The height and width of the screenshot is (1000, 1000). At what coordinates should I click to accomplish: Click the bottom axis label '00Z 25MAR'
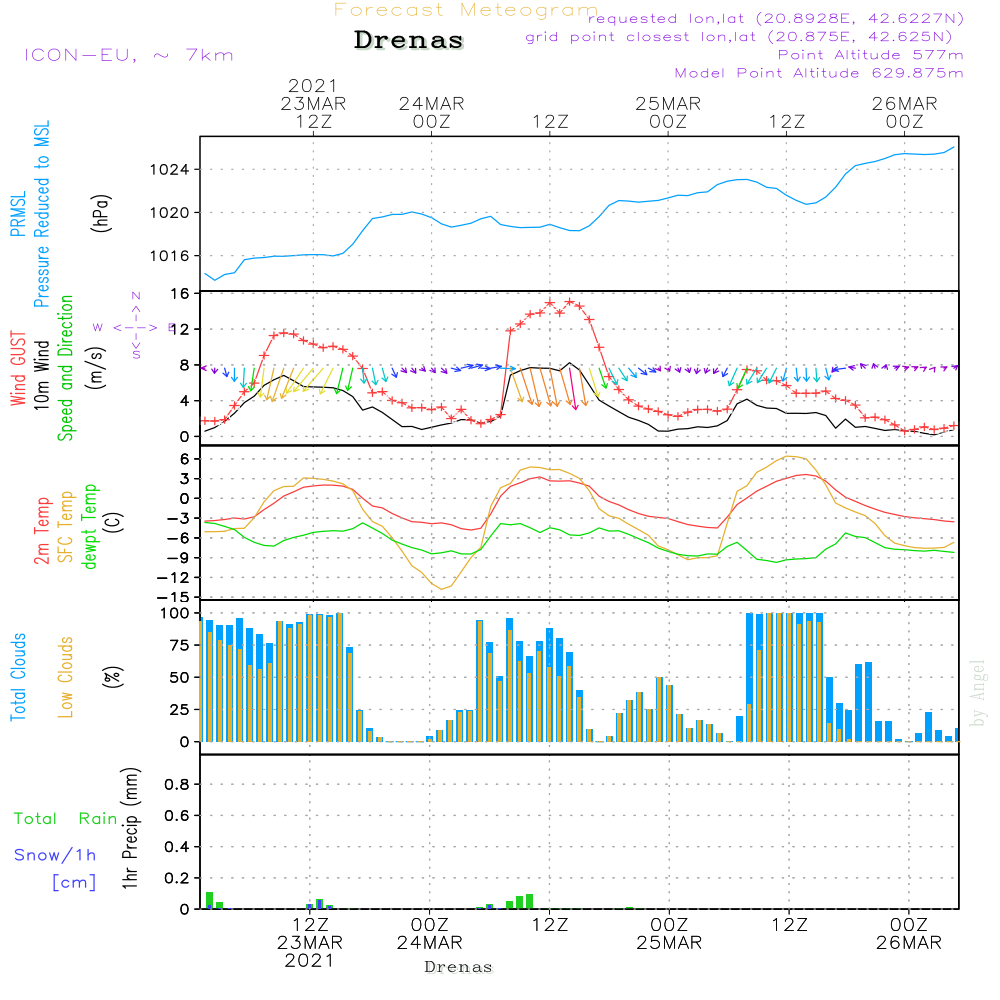point(669,934)
